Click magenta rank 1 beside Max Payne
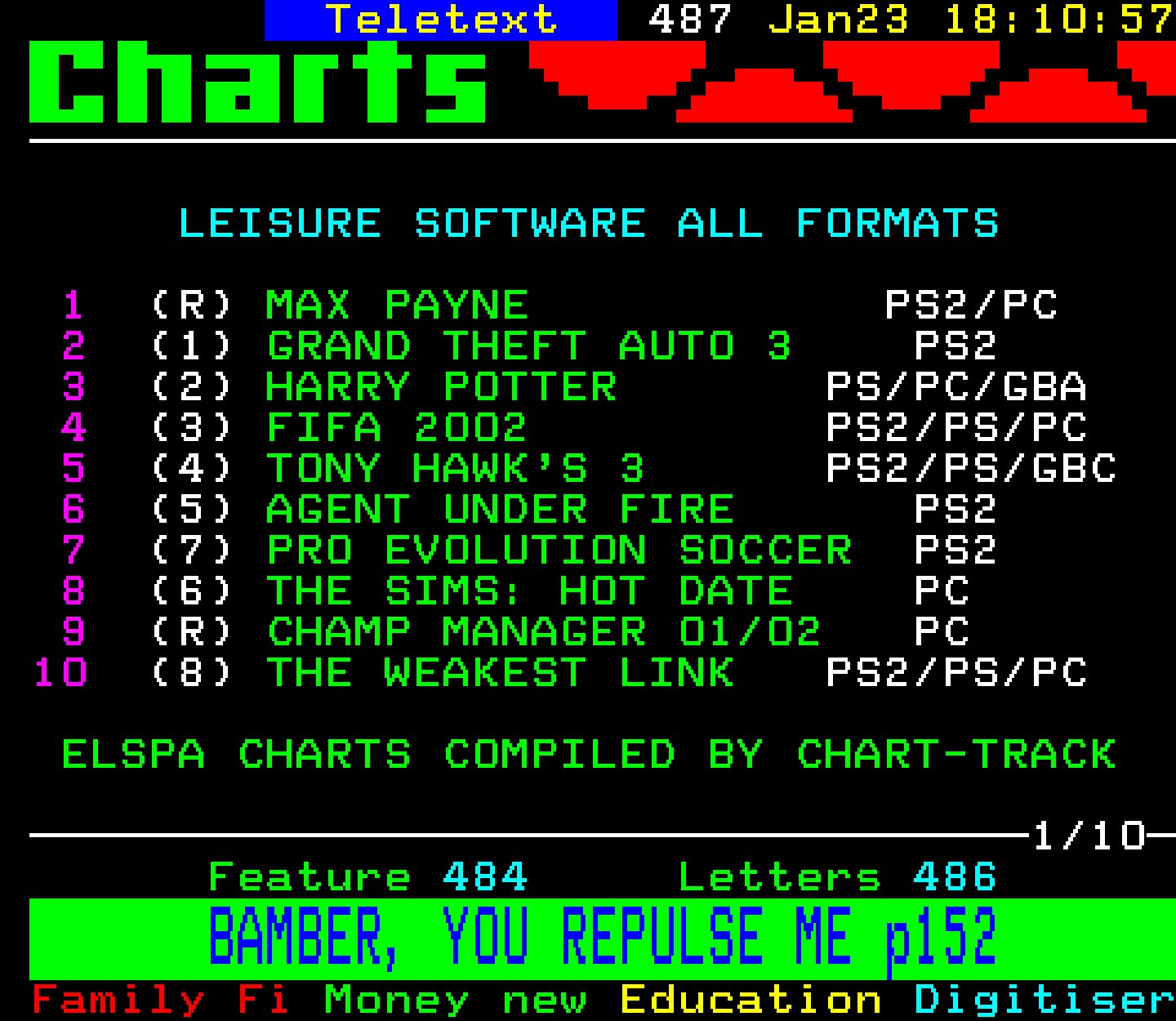 [x=73, y=305]
